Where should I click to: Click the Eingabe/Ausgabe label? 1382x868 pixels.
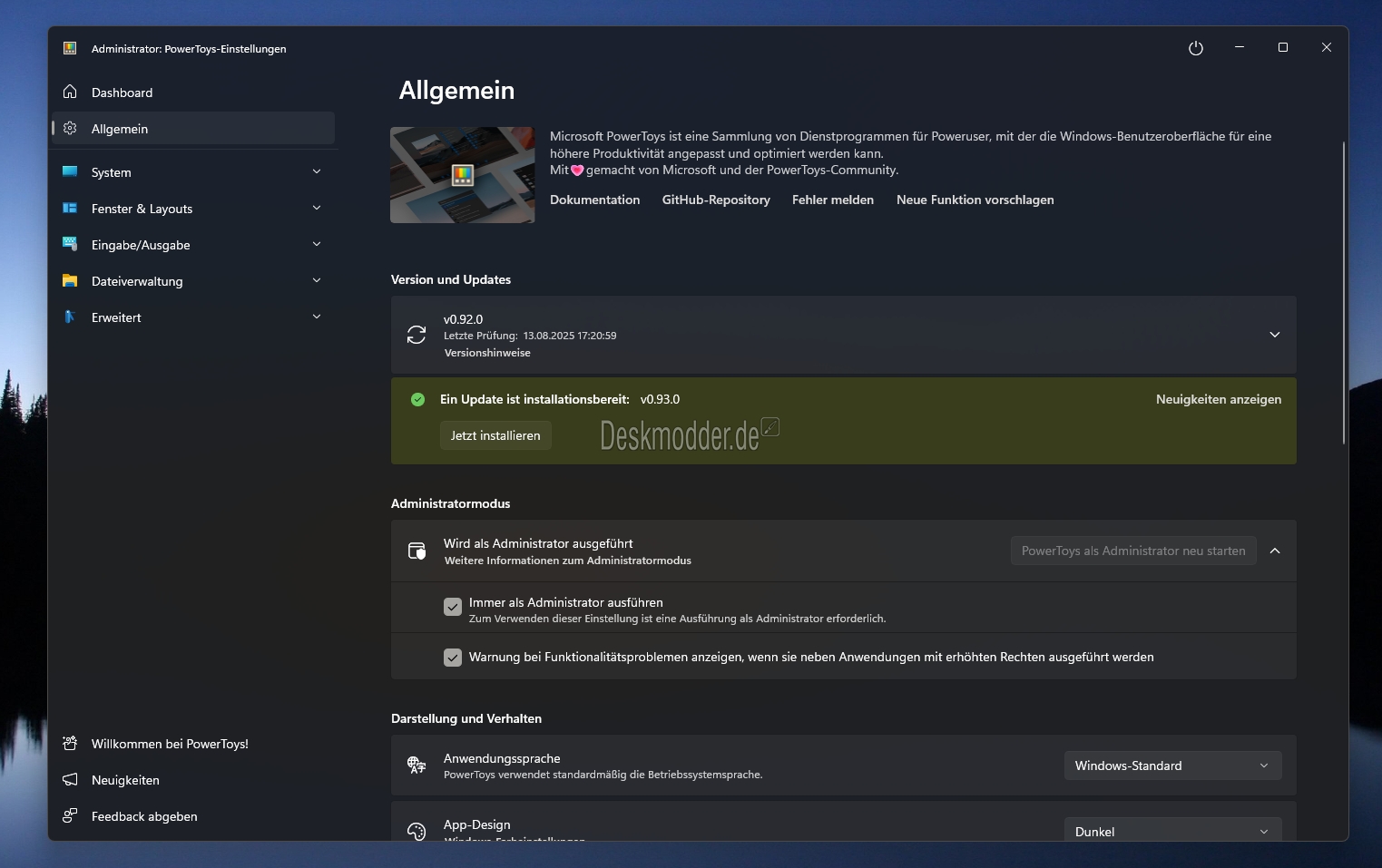pos(141,245)
